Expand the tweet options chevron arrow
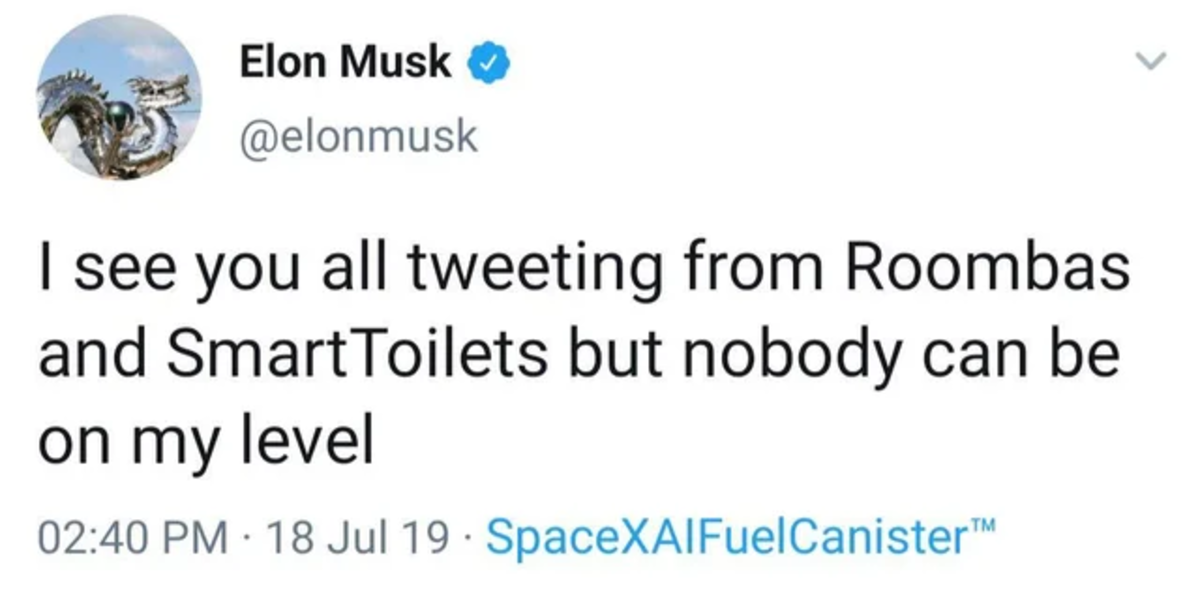Screen dimensions: 1200x591 [1154, 62]
